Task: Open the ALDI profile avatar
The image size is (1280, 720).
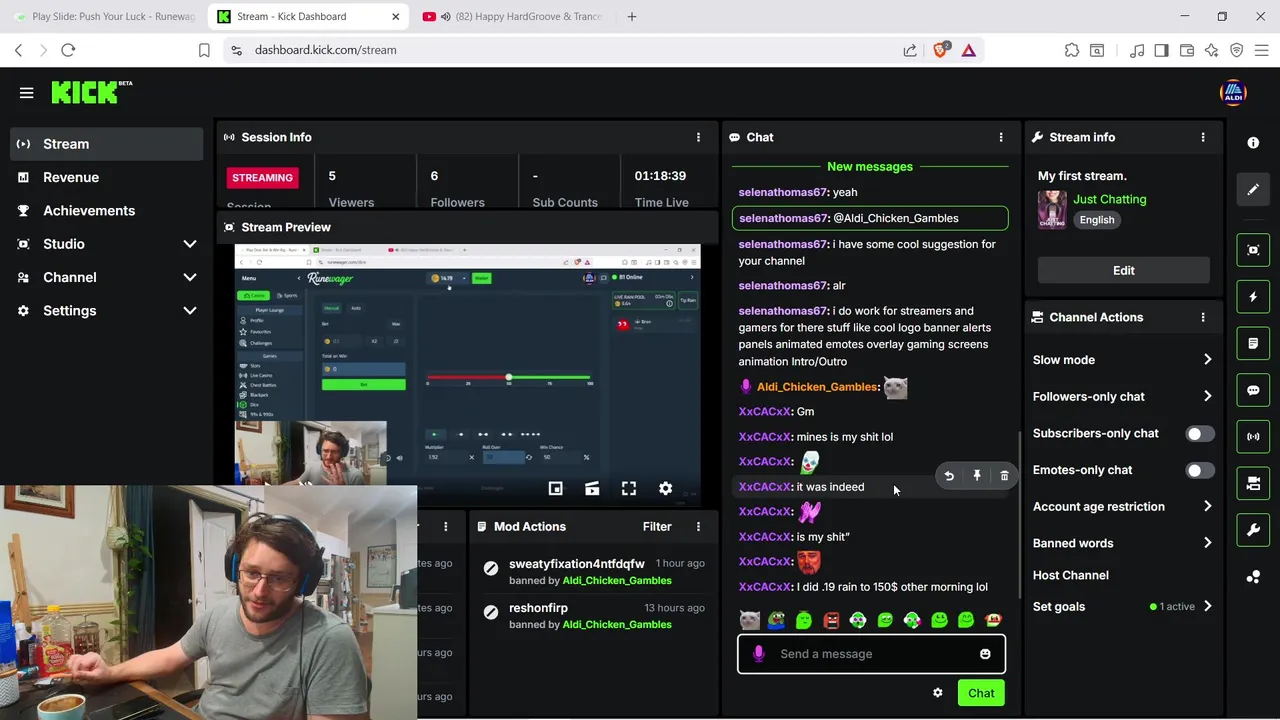Action: tap(1233, 93)
